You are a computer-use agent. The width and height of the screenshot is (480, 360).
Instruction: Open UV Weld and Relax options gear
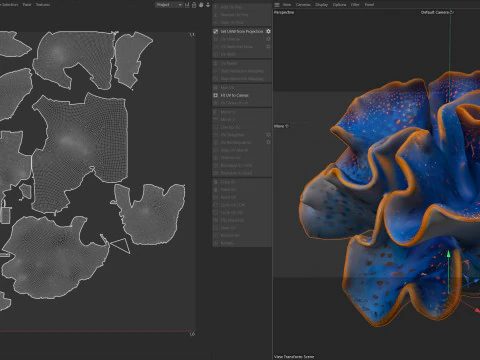[x=268, y=47]
